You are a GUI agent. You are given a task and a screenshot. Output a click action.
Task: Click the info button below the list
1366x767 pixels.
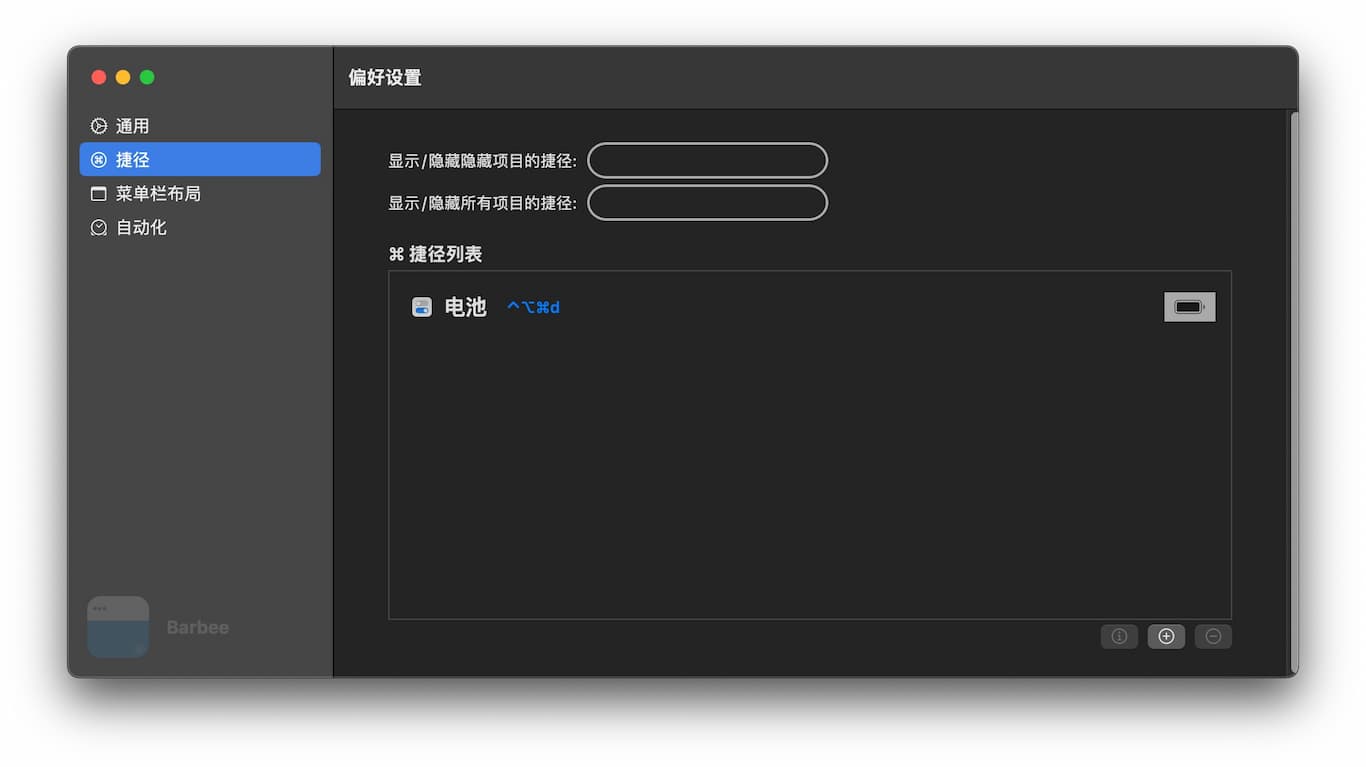coord(1119,636)
